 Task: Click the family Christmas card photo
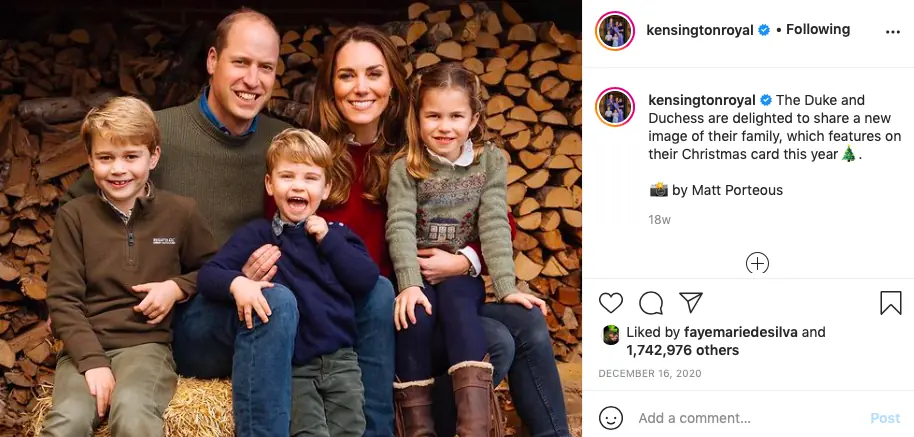point(290,218)
